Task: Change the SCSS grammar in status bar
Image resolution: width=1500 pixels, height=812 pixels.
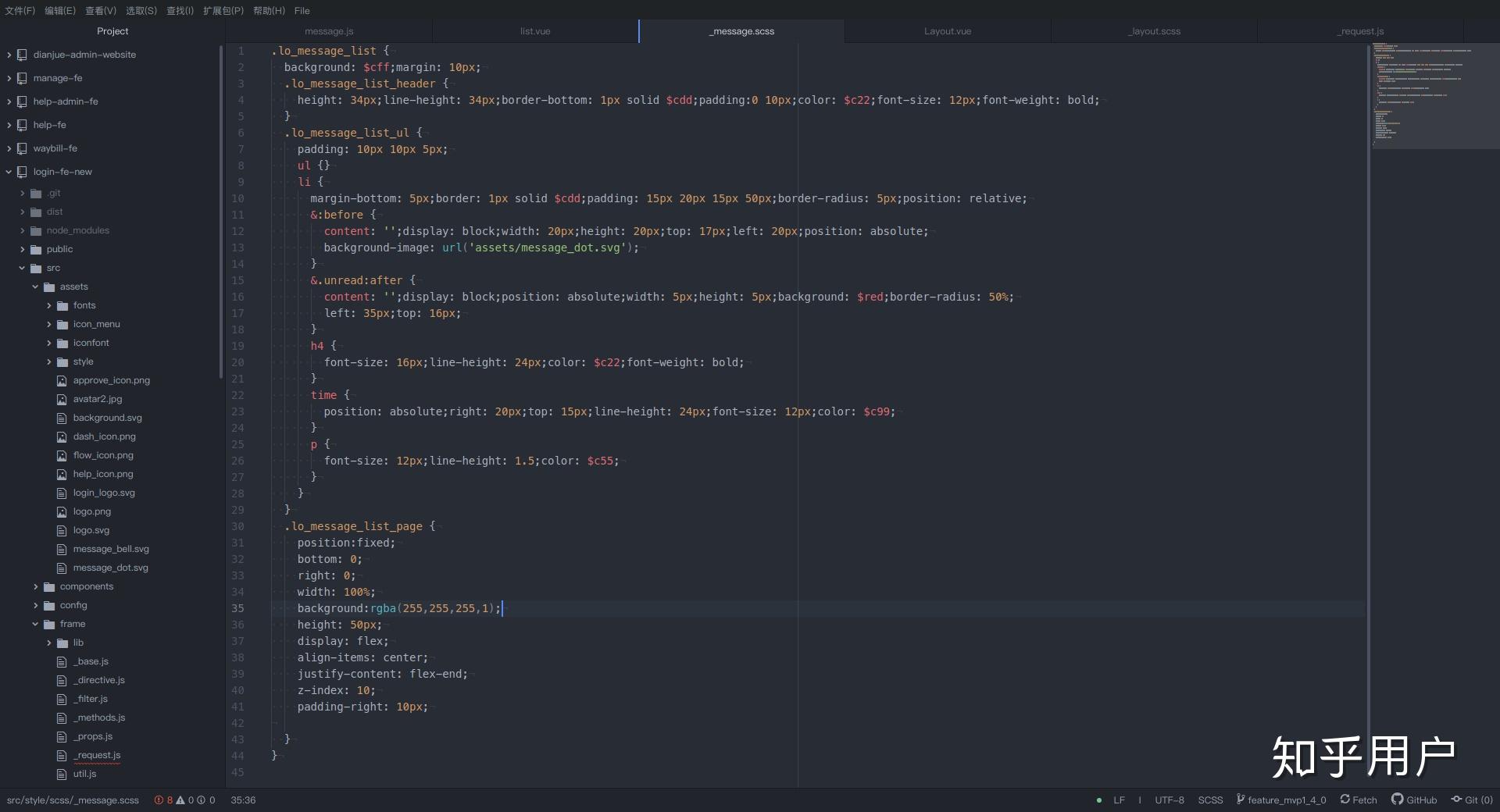Action: [x=1210, y=800]
